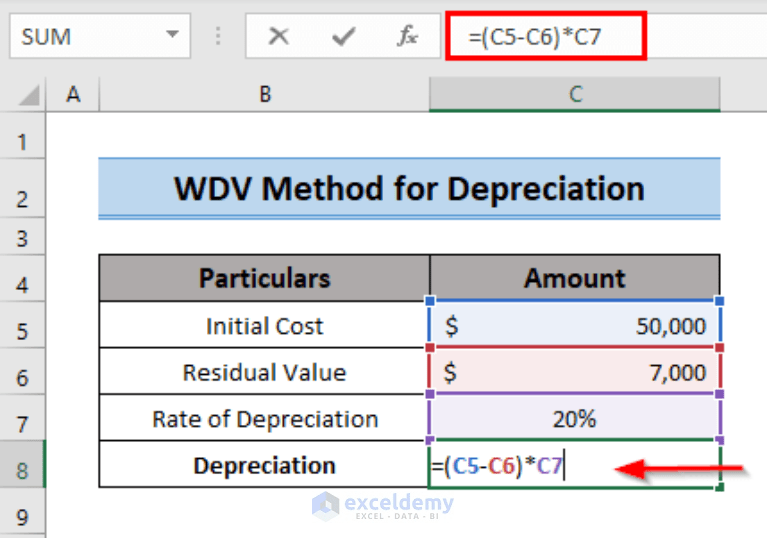Click the Amount header cell
The width and height of the screenshot is (767, 538).
pyautogui.click(x=575, y=278)
